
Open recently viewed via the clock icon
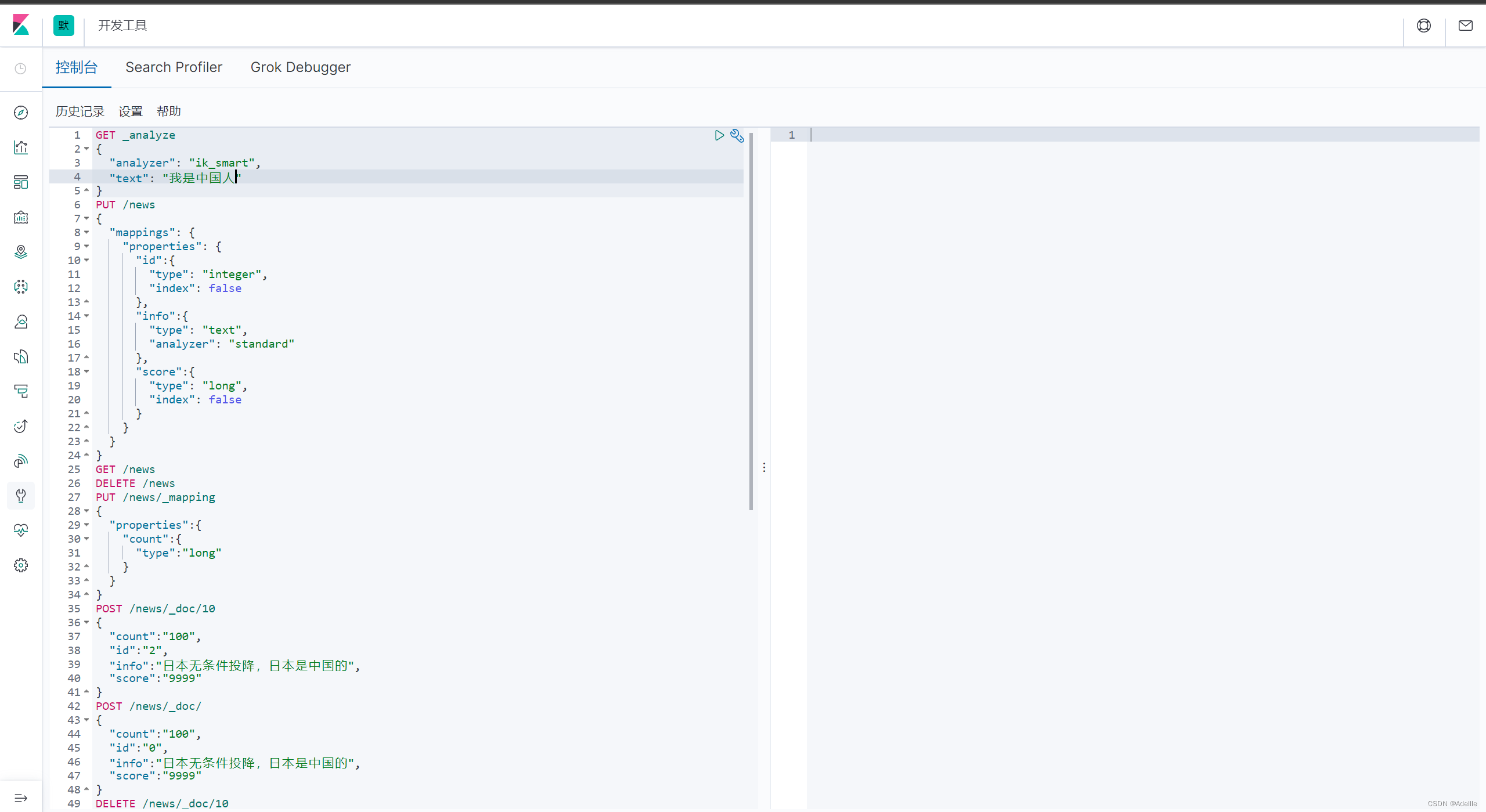[21, 68]
